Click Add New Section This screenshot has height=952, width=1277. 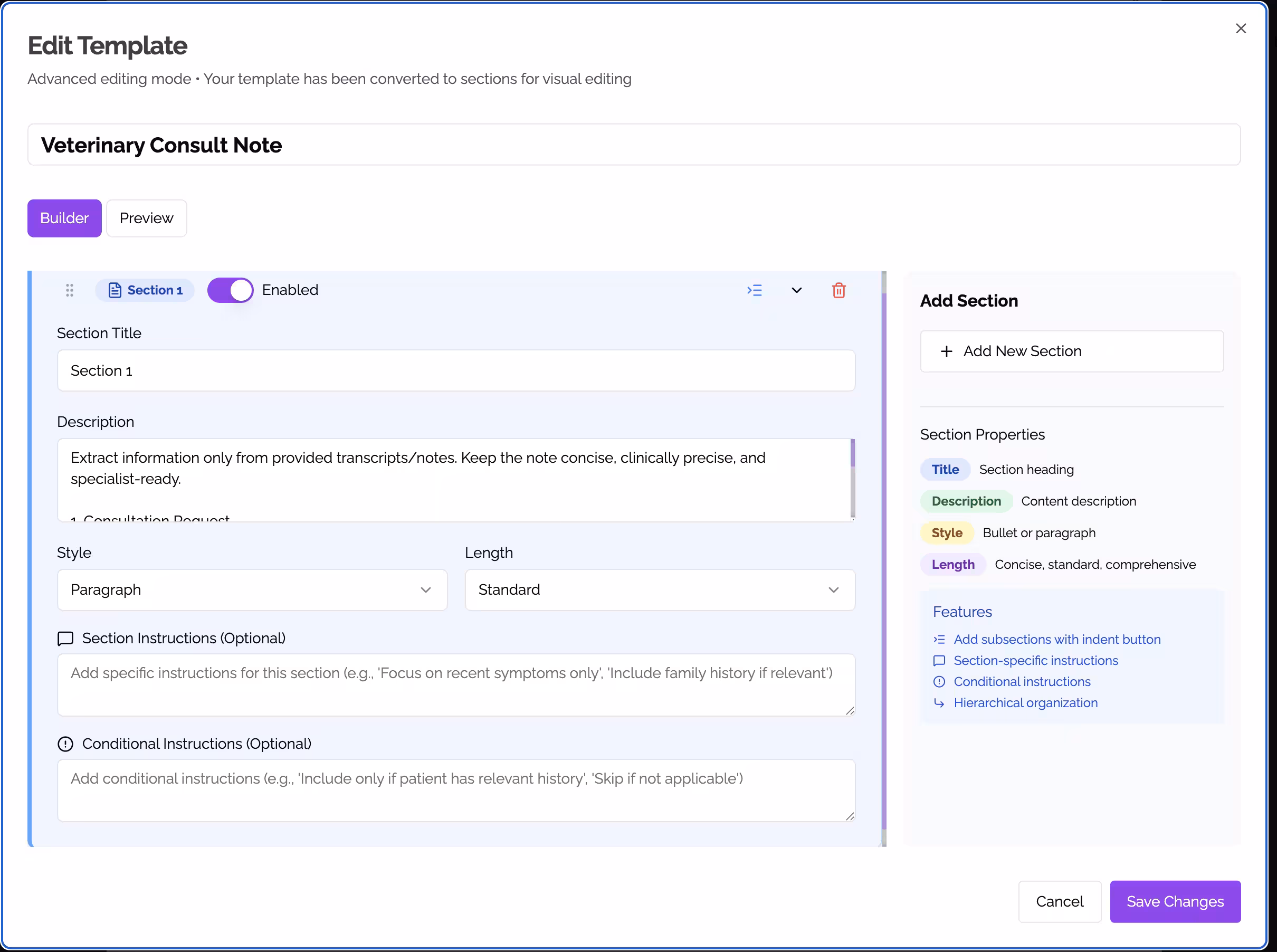[1071, 351]
